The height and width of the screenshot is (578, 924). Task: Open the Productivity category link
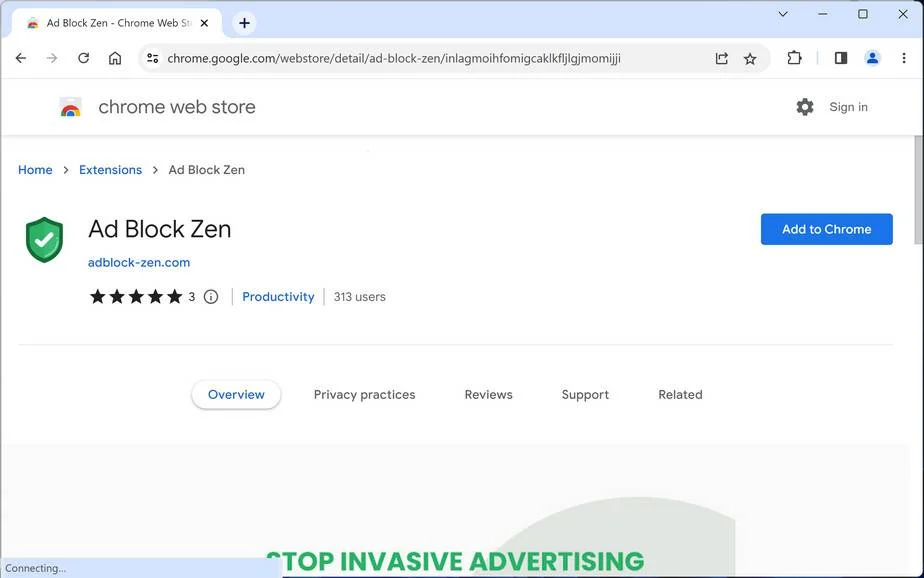(x=278, y=296)
